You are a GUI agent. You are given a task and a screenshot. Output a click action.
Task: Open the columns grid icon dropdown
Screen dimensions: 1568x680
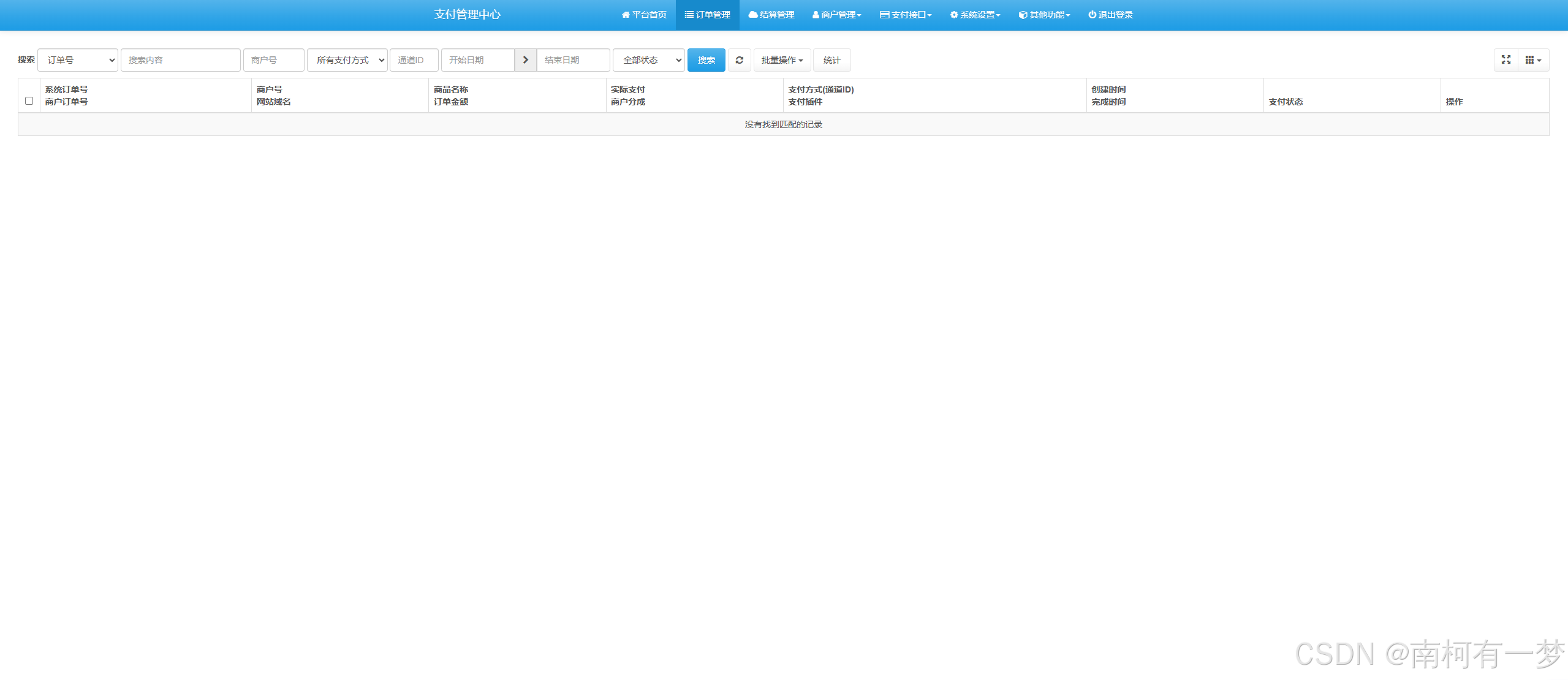click(1533, 60)
